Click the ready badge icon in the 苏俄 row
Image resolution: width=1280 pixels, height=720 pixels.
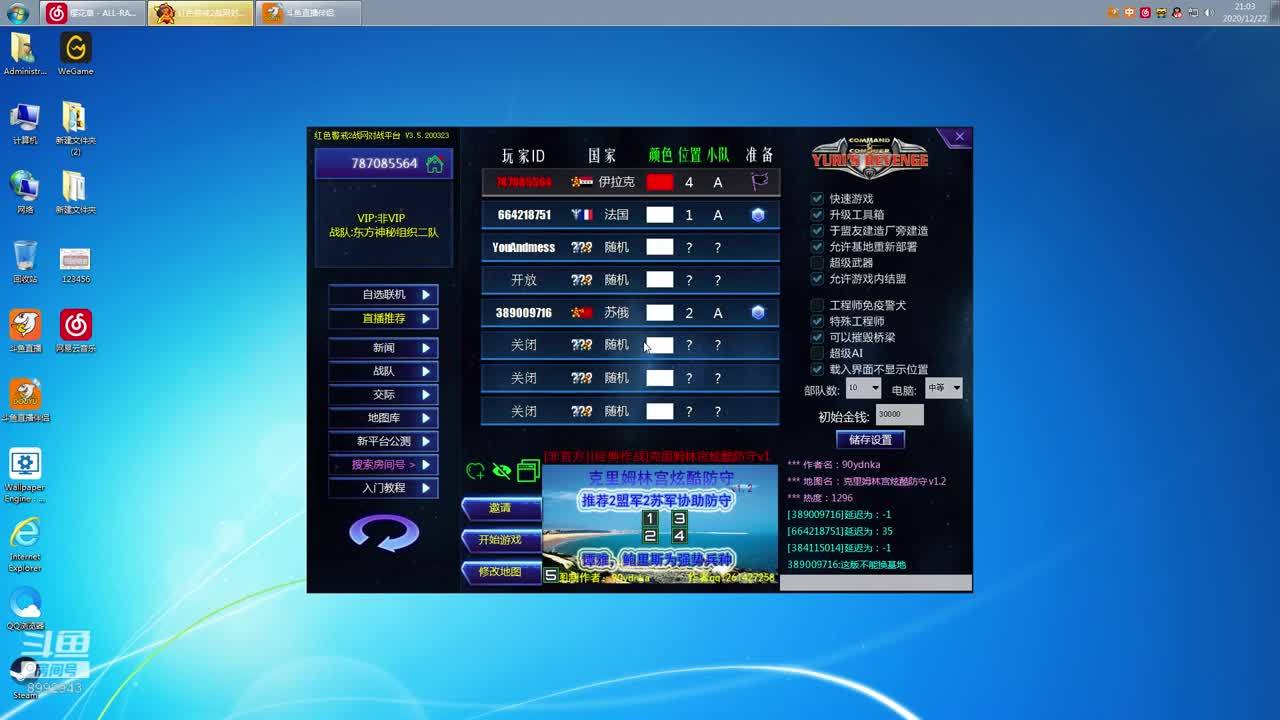coord(758,313)
